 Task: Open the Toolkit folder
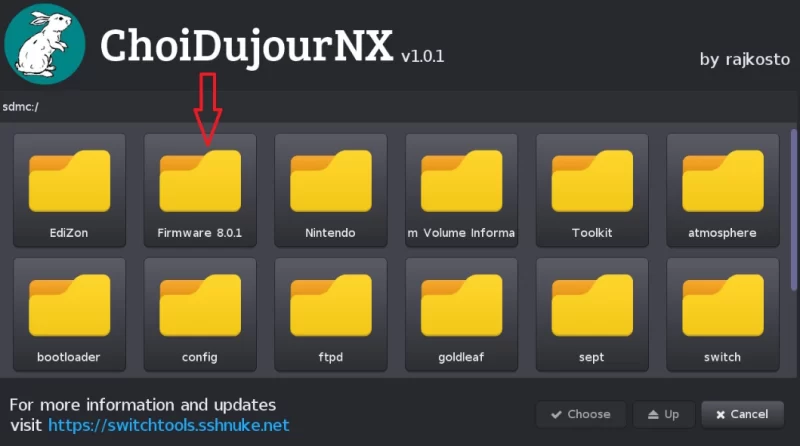point(592,190)
